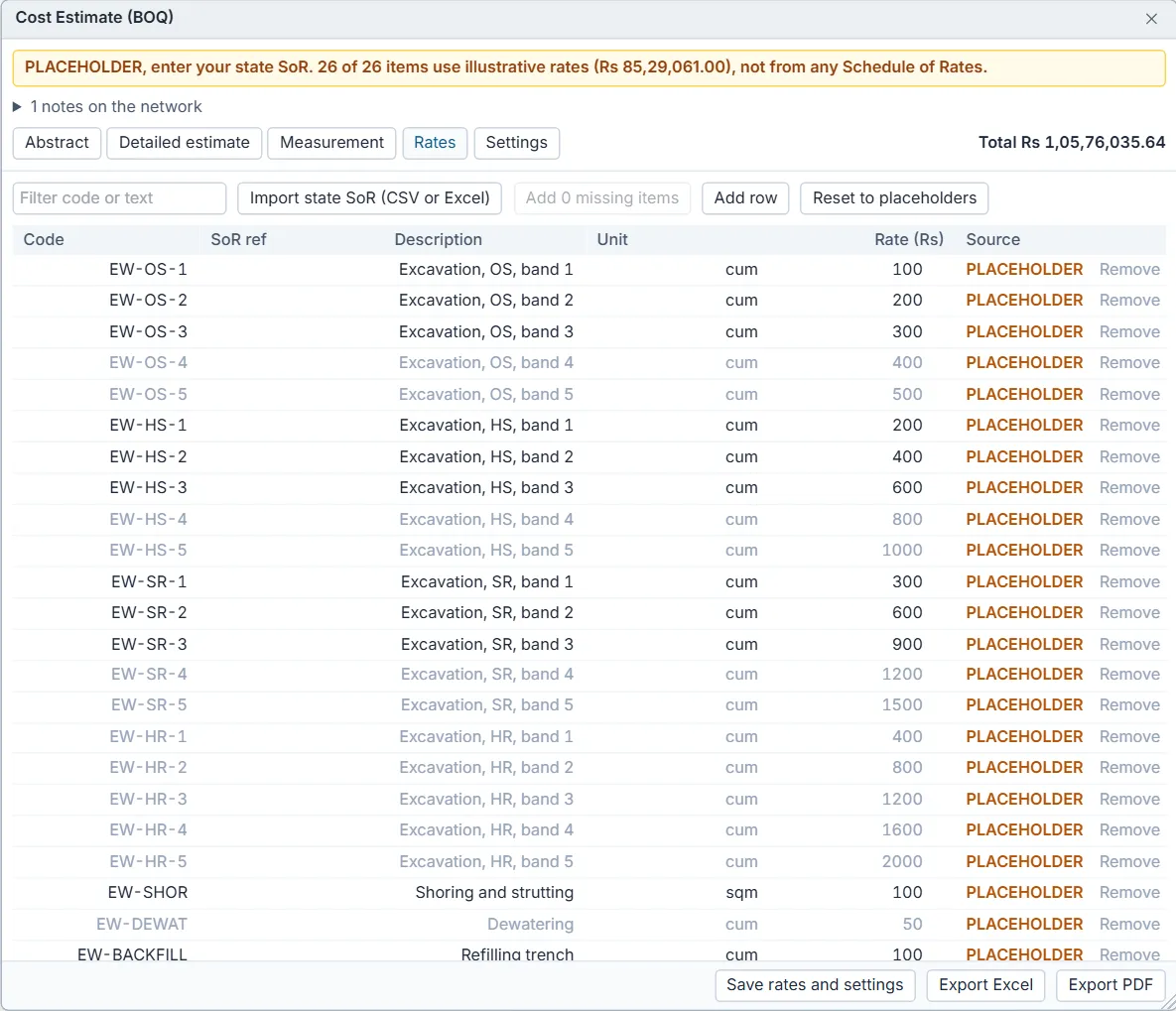This screenshot has width=1176, height=1011.
Task: Click the Total Rs 1,05,76,035.64 text
Action: pyautogui.click(x=1072, y=143)
